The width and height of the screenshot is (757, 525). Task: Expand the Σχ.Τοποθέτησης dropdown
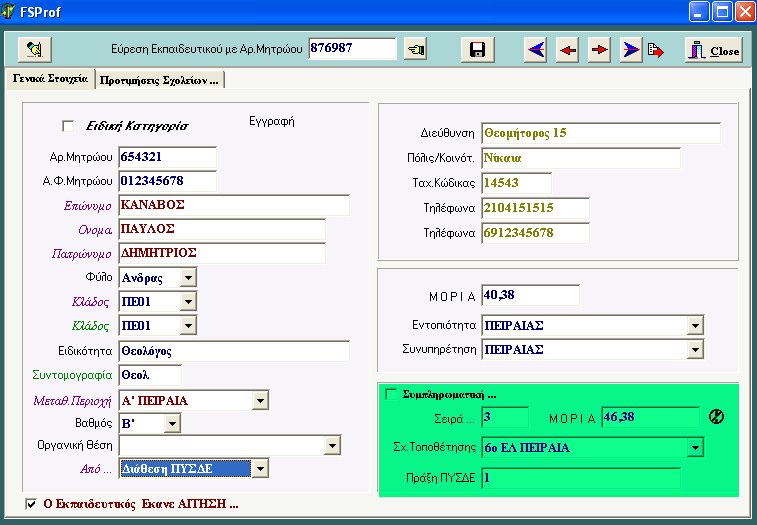click(x=695, y=447)
